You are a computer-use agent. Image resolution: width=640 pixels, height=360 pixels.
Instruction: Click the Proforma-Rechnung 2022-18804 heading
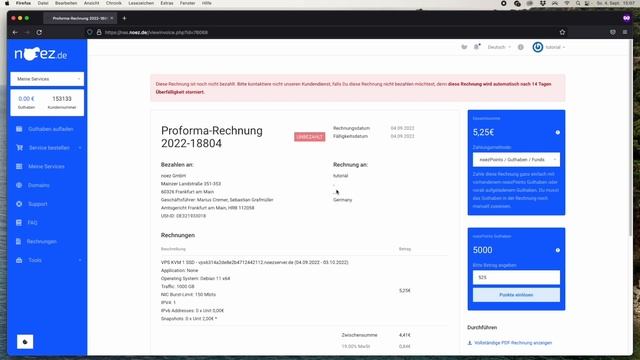(x=212, y=137)
